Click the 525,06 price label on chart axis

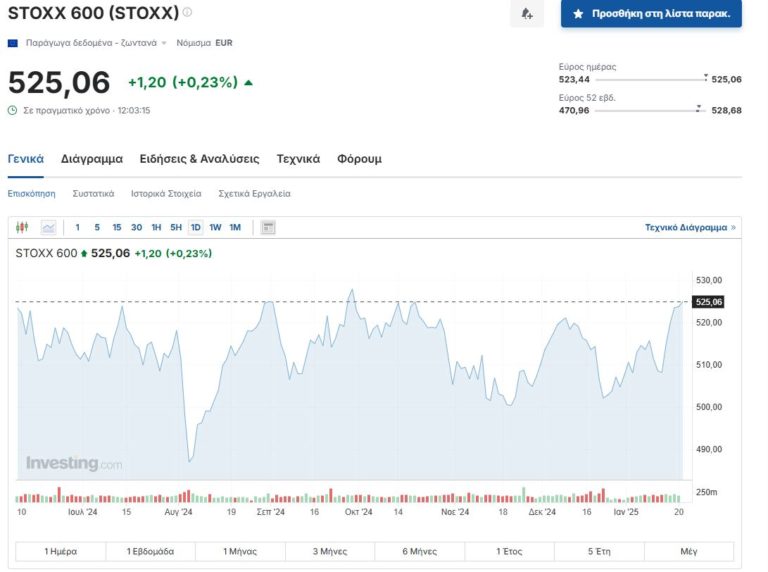pyautogui.click(x=708, y=302)
